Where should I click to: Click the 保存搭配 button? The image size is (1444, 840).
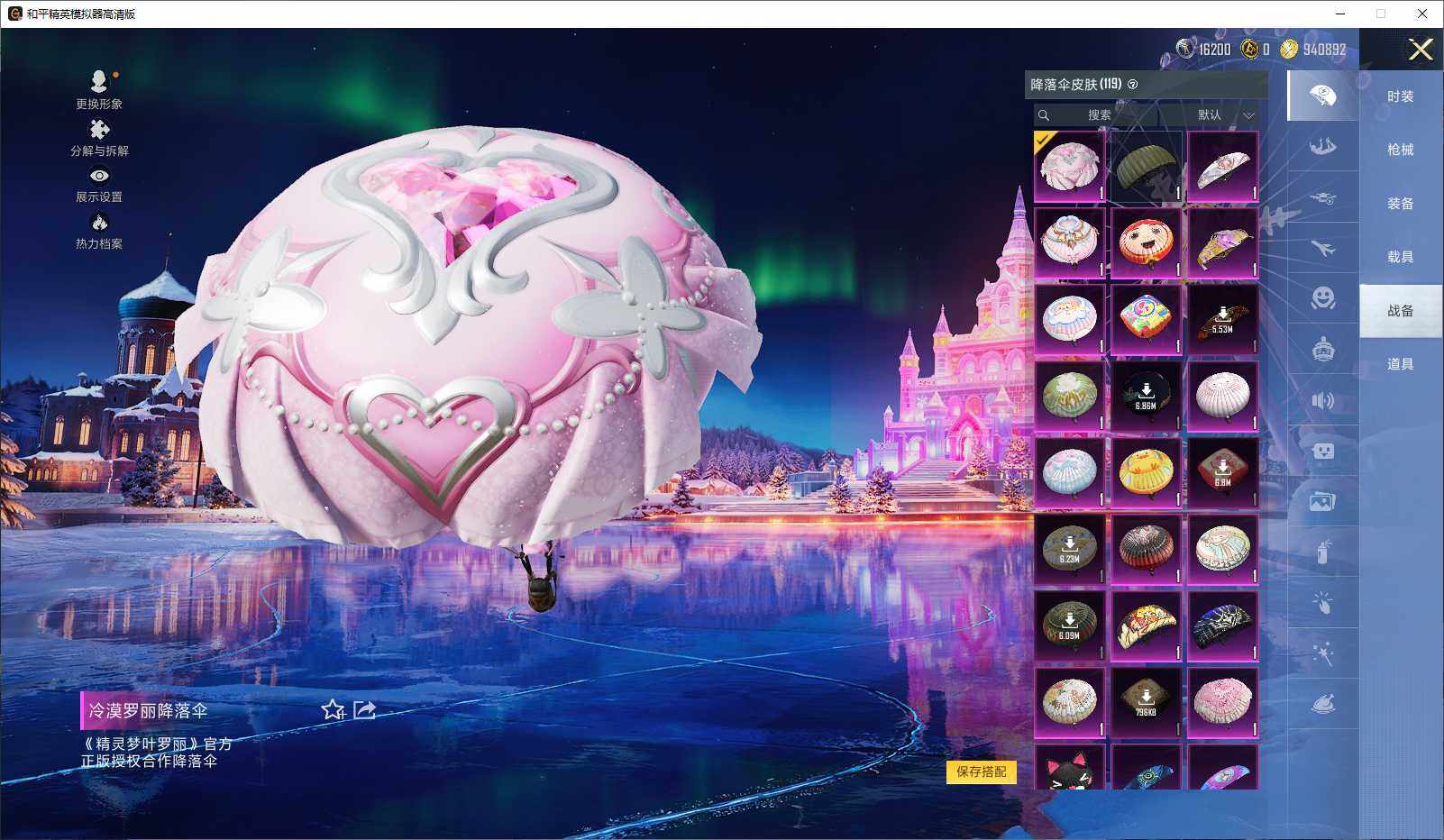point(981,772)
